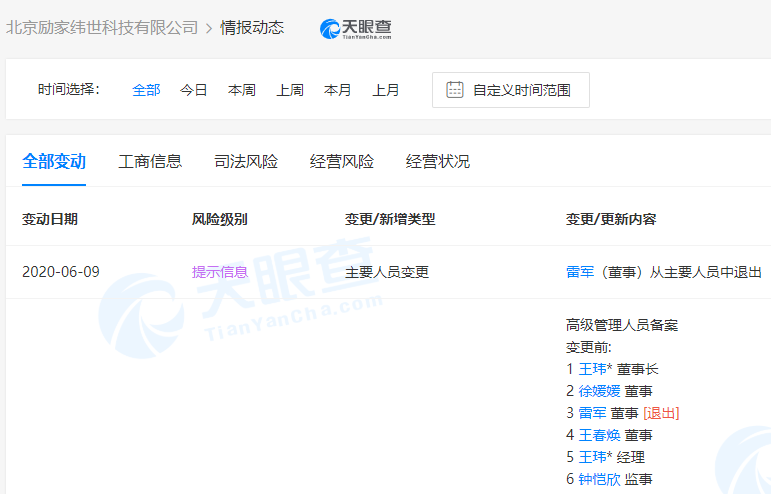The width and height of the screenshot is (771, 494).
Task: Click the date 2020-06-09
Action: (61, 272)
